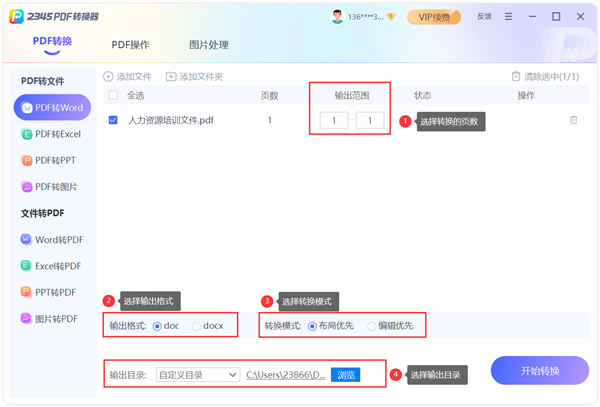Click the PPT转PDF orange icon
600x407 pixels.
26,292
